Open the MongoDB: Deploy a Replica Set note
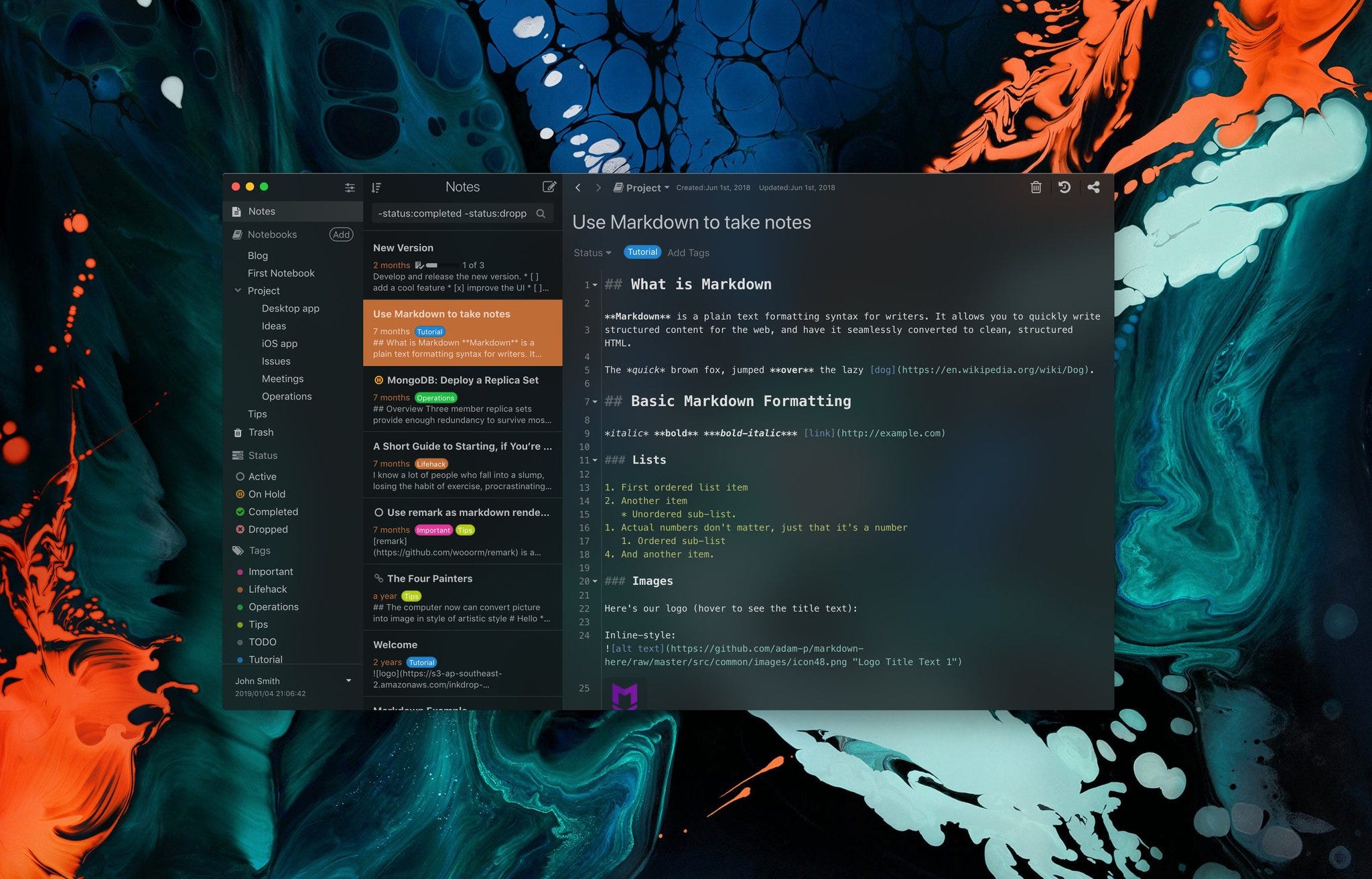 click(462, 381)
